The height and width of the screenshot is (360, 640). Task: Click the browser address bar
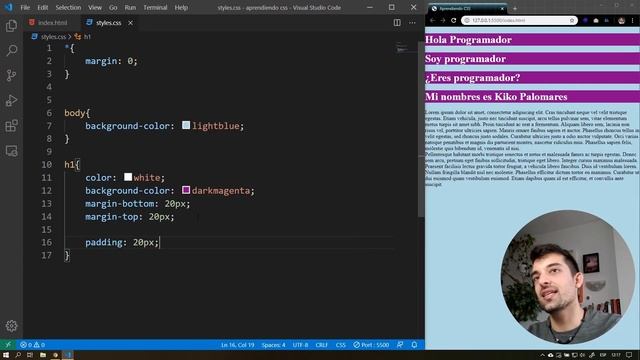pos(518,20)
